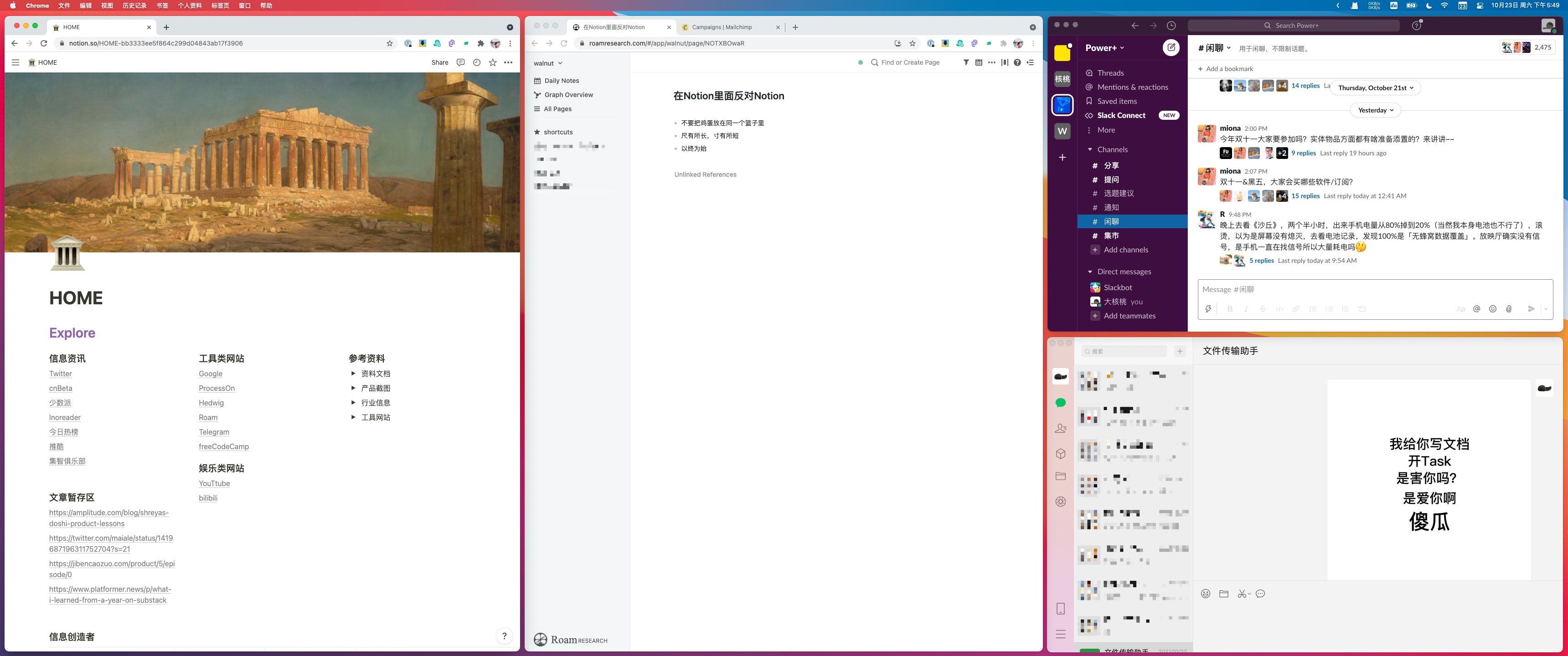The image size is (1568, 656).
Task: Open Graph Overview in Roam sidebar
Action: pos(563,94)
